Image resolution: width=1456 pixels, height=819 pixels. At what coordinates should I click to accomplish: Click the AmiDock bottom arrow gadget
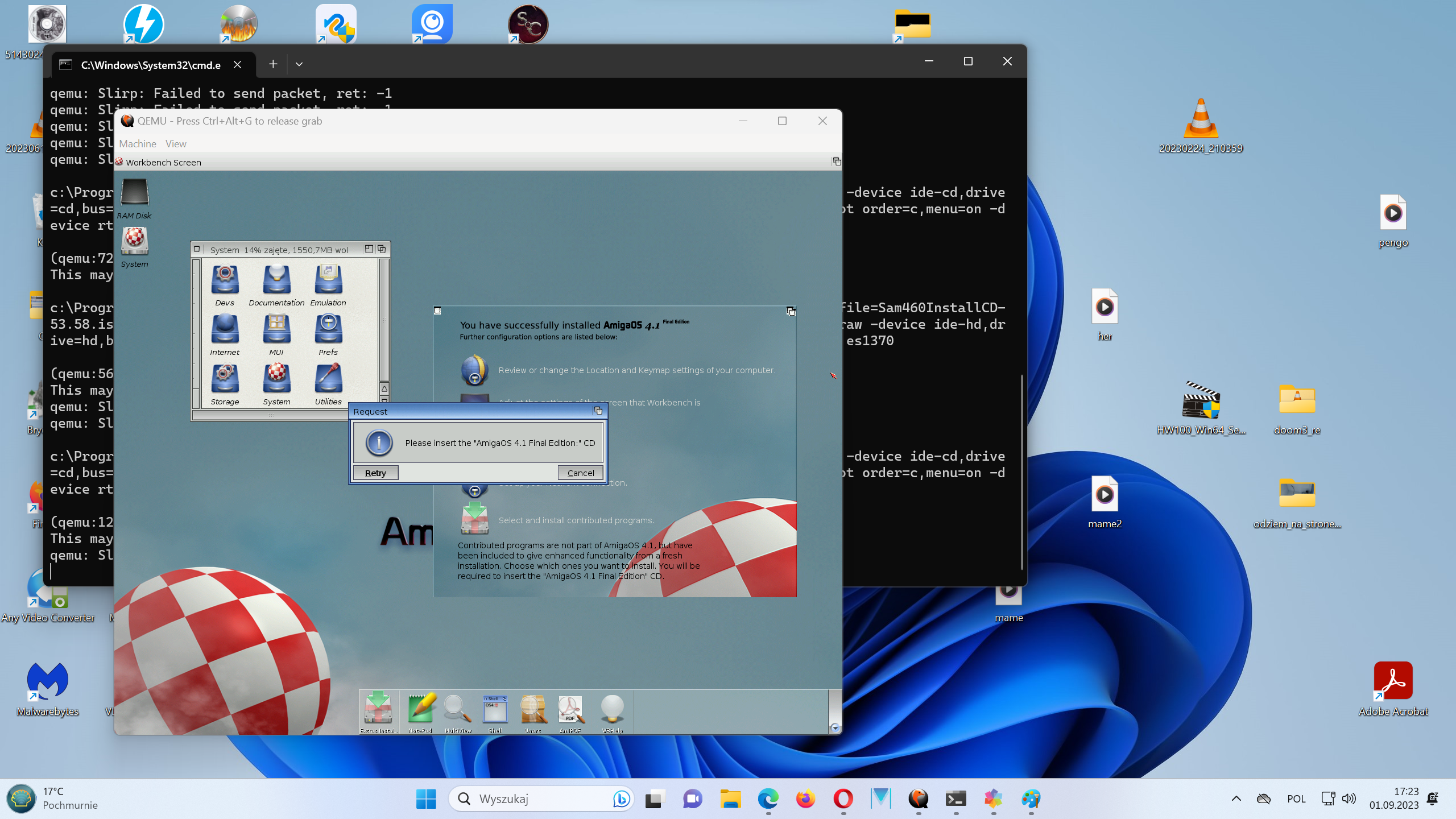coord(835,728)
